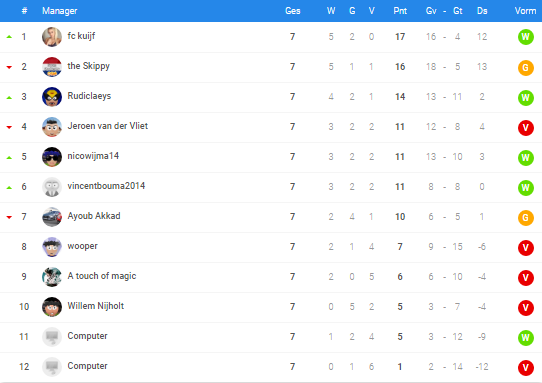This screenshot has height=383, width=542.
Task: Click the red down arrow beside rank 2
Action: click(9, 67)
